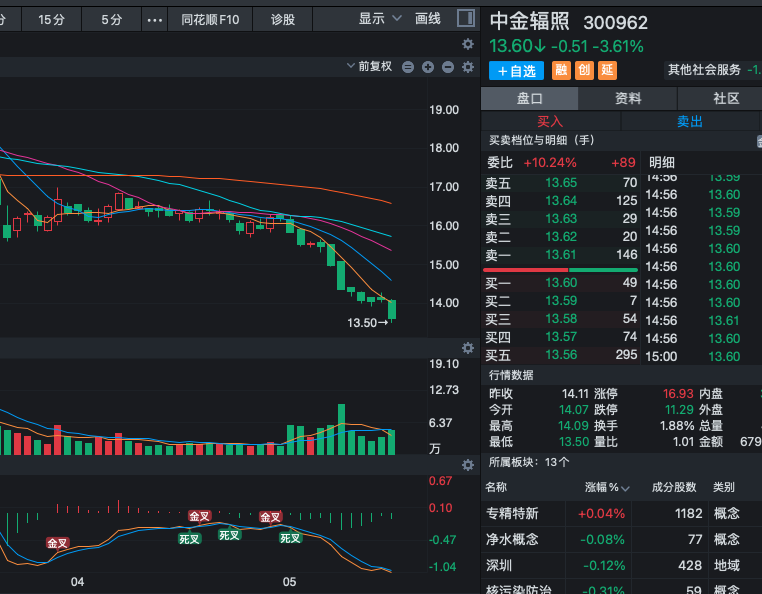
Task: Click 买一 price 13.60
Action: [x=561, y=283]
